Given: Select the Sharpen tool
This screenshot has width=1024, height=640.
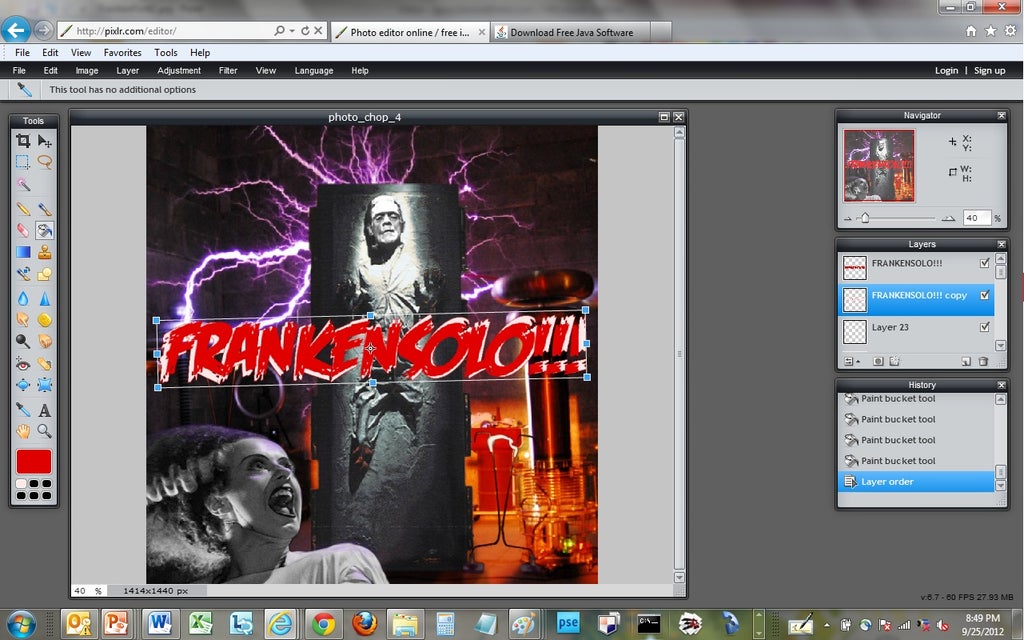Looking at the screenshot, I should pyautogui.click(x=44, y=298).
